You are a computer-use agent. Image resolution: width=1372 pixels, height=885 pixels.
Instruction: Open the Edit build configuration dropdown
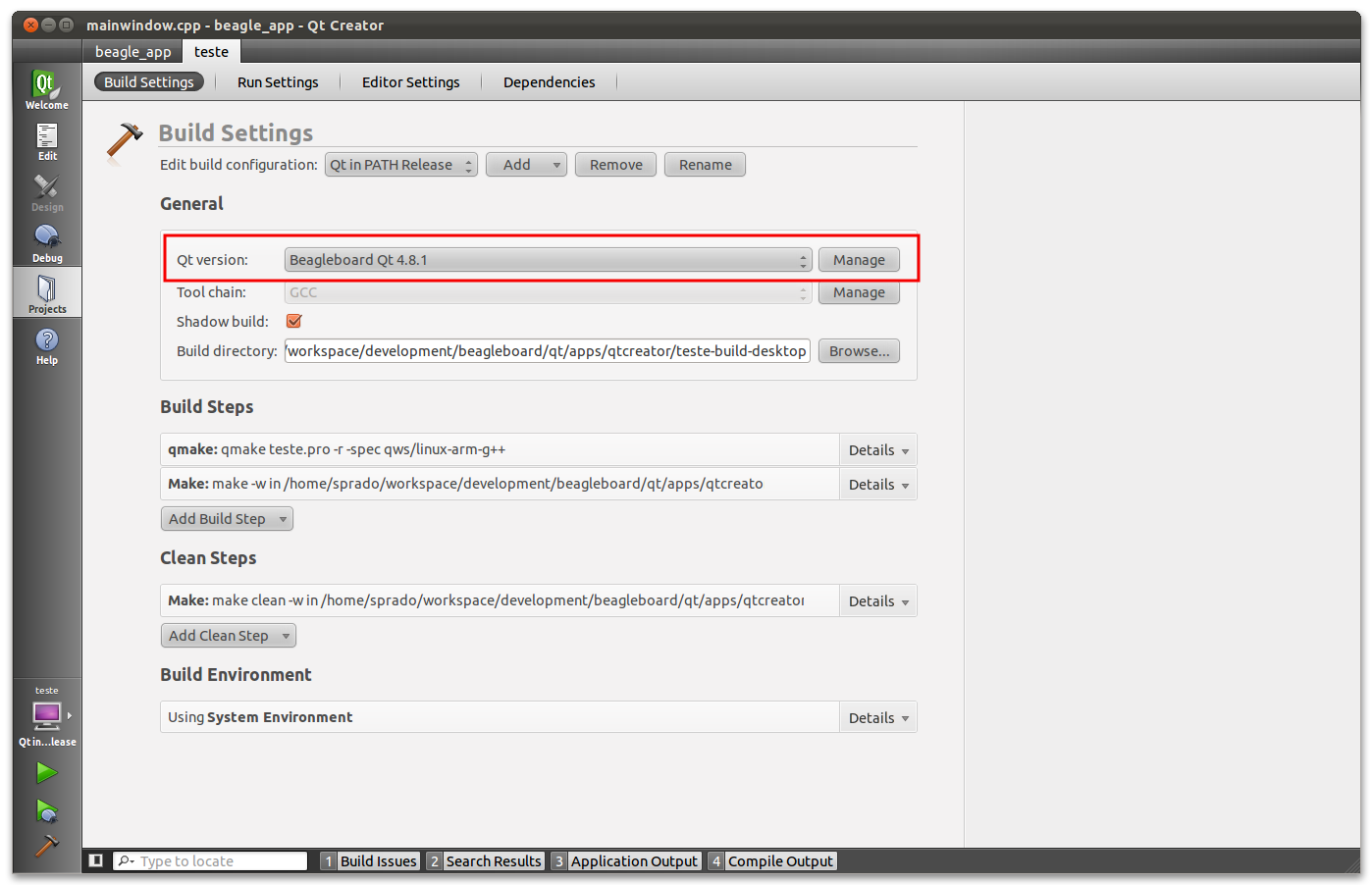[x=401, y=165]
